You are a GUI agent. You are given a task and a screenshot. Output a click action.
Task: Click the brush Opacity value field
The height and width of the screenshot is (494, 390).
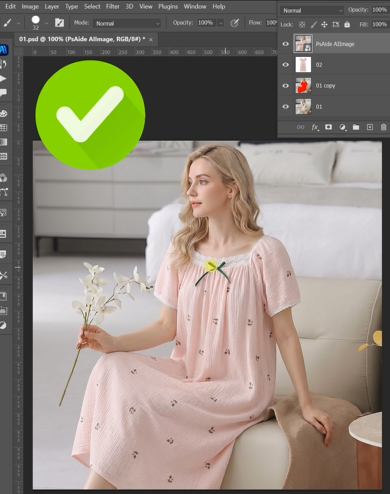point(205,23)
